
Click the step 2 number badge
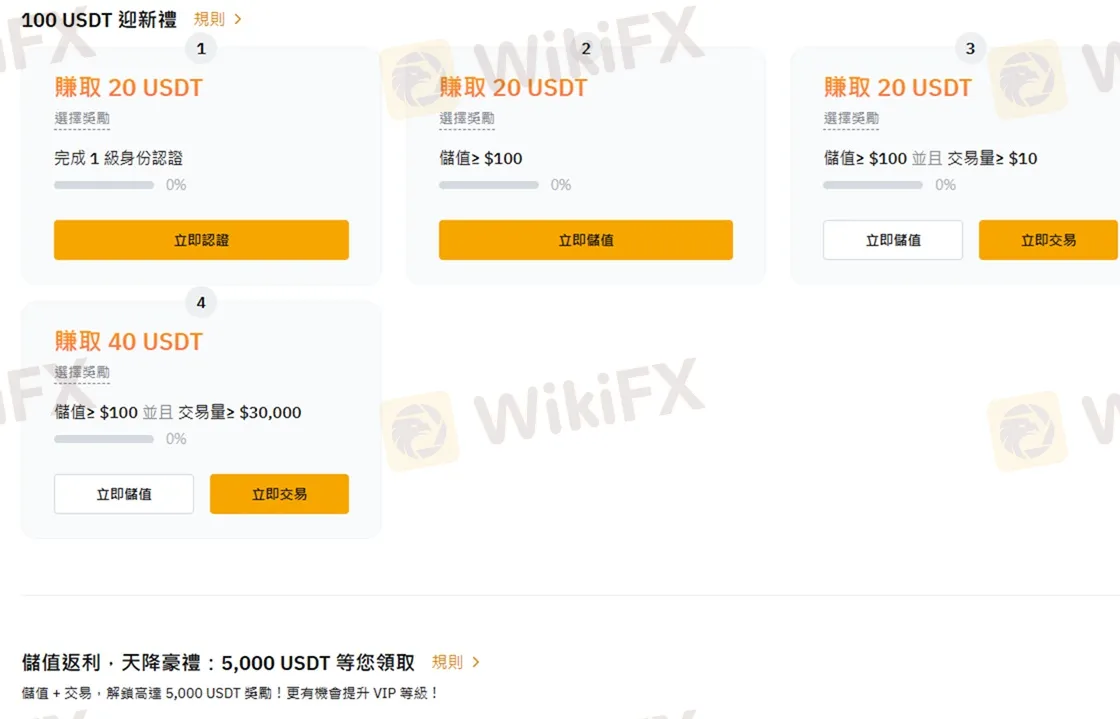tap(586, 49)
